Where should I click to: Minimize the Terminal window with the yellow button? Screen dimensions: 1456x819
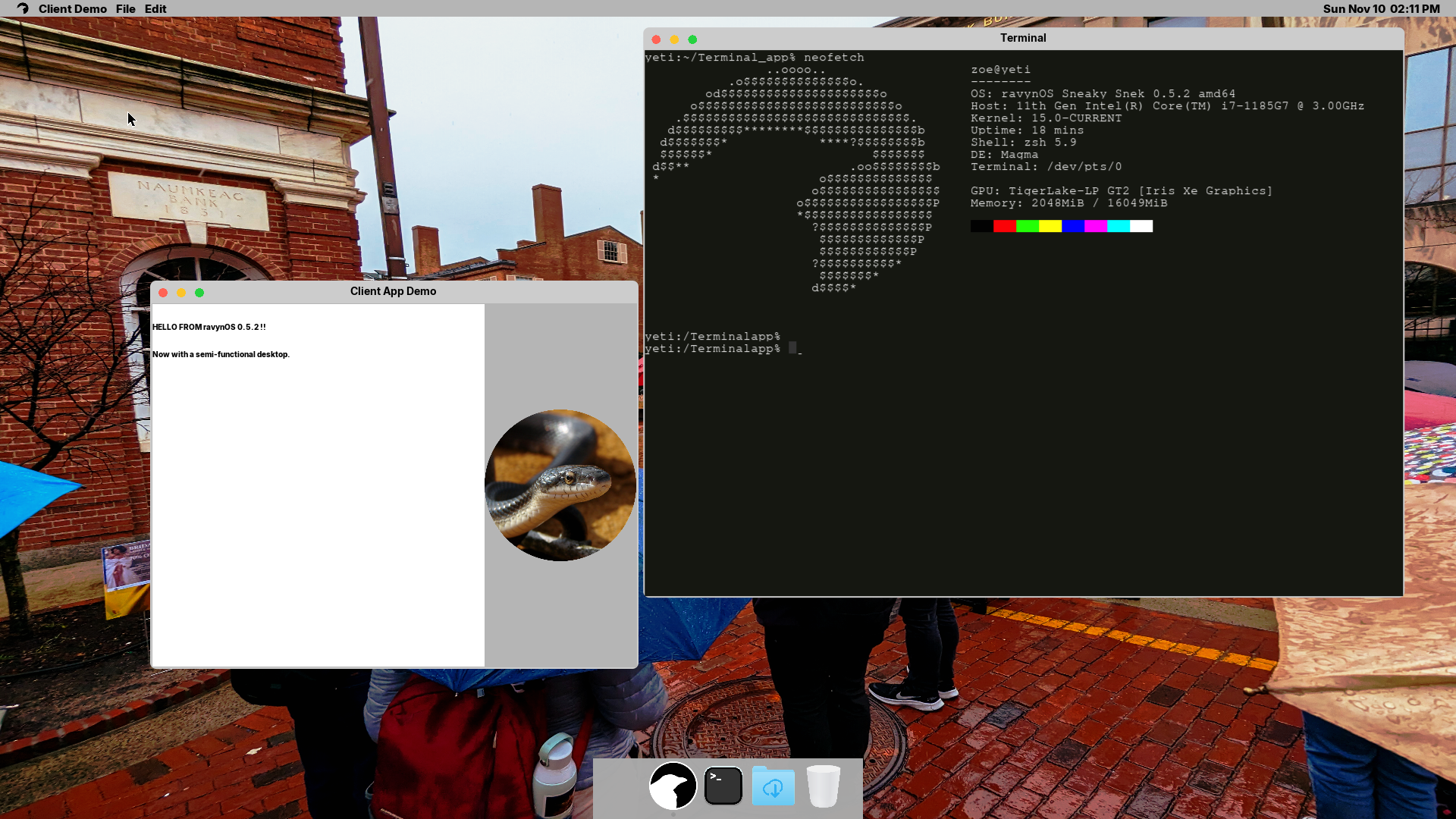[x=674, y=39]
